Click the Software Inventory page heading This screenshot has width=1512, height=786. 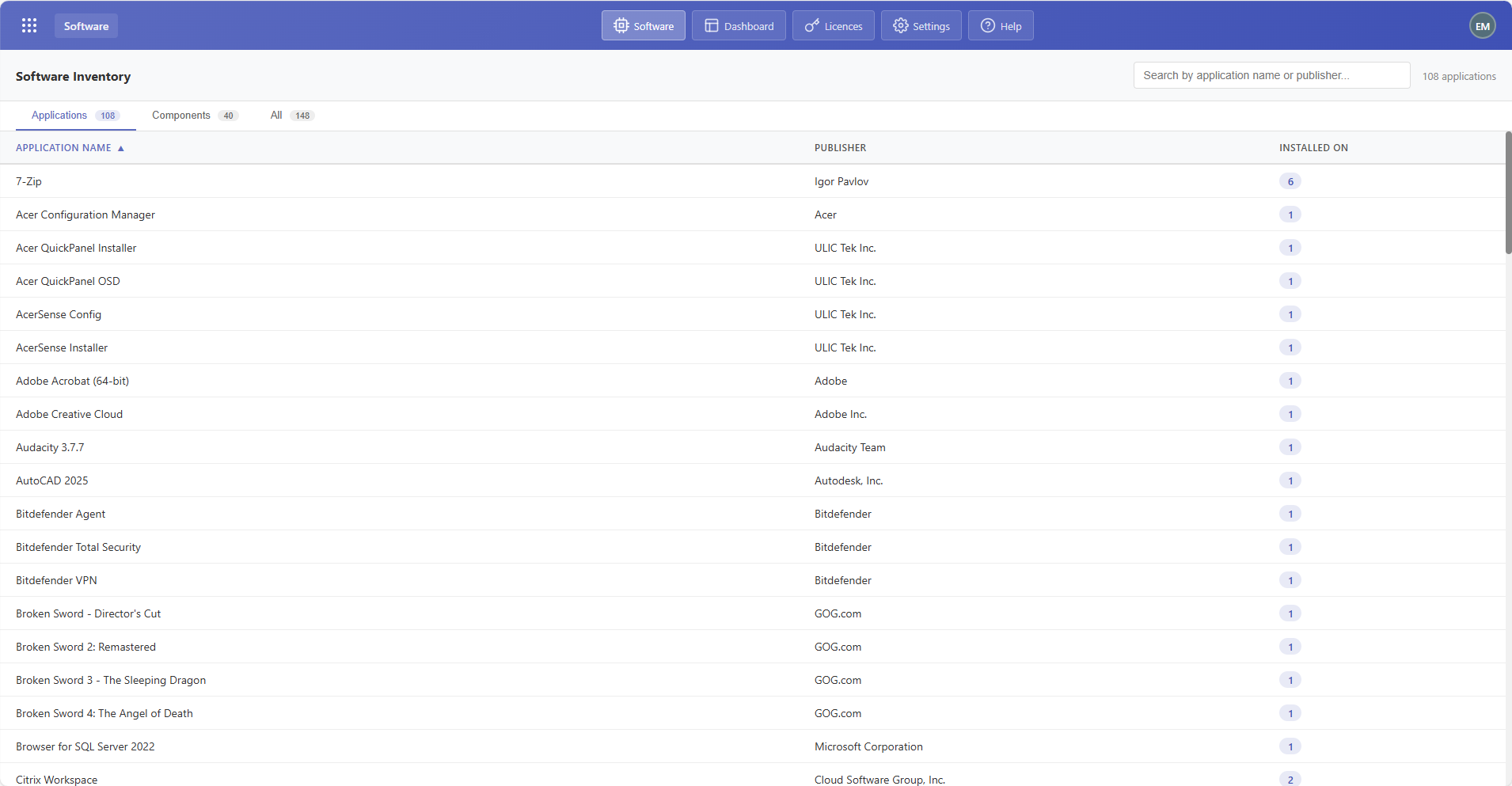tap(73, 76)
